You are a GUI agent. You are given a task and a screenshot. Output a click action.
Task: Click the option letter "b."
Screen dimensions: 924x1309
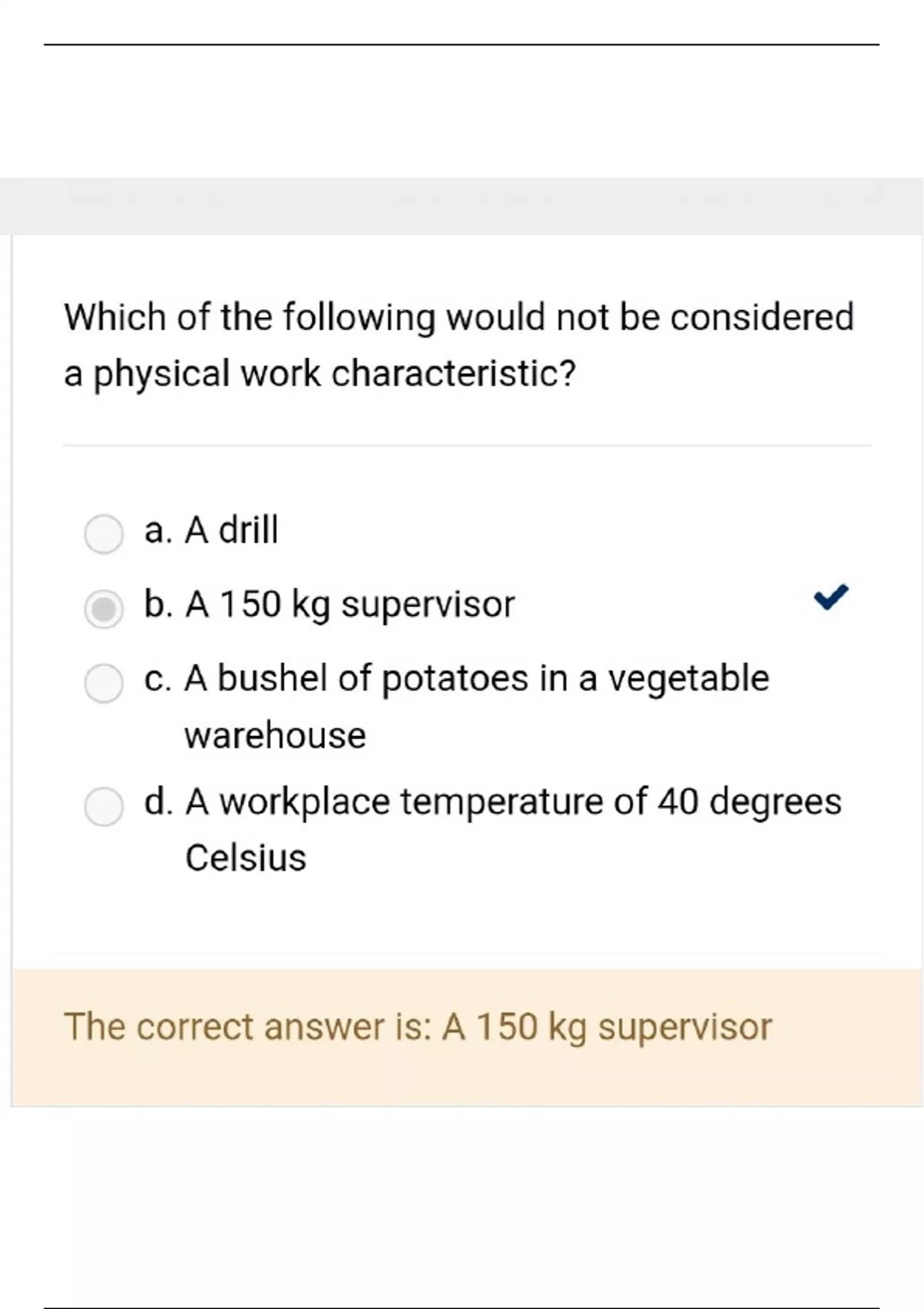(x=158, y=604)
